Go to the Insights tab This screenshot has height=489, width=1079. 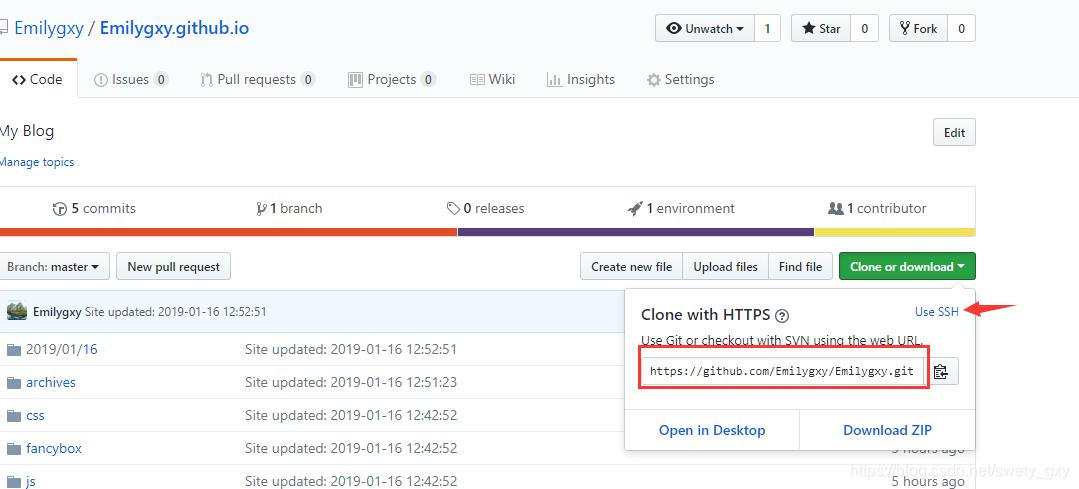click(581, 79)
